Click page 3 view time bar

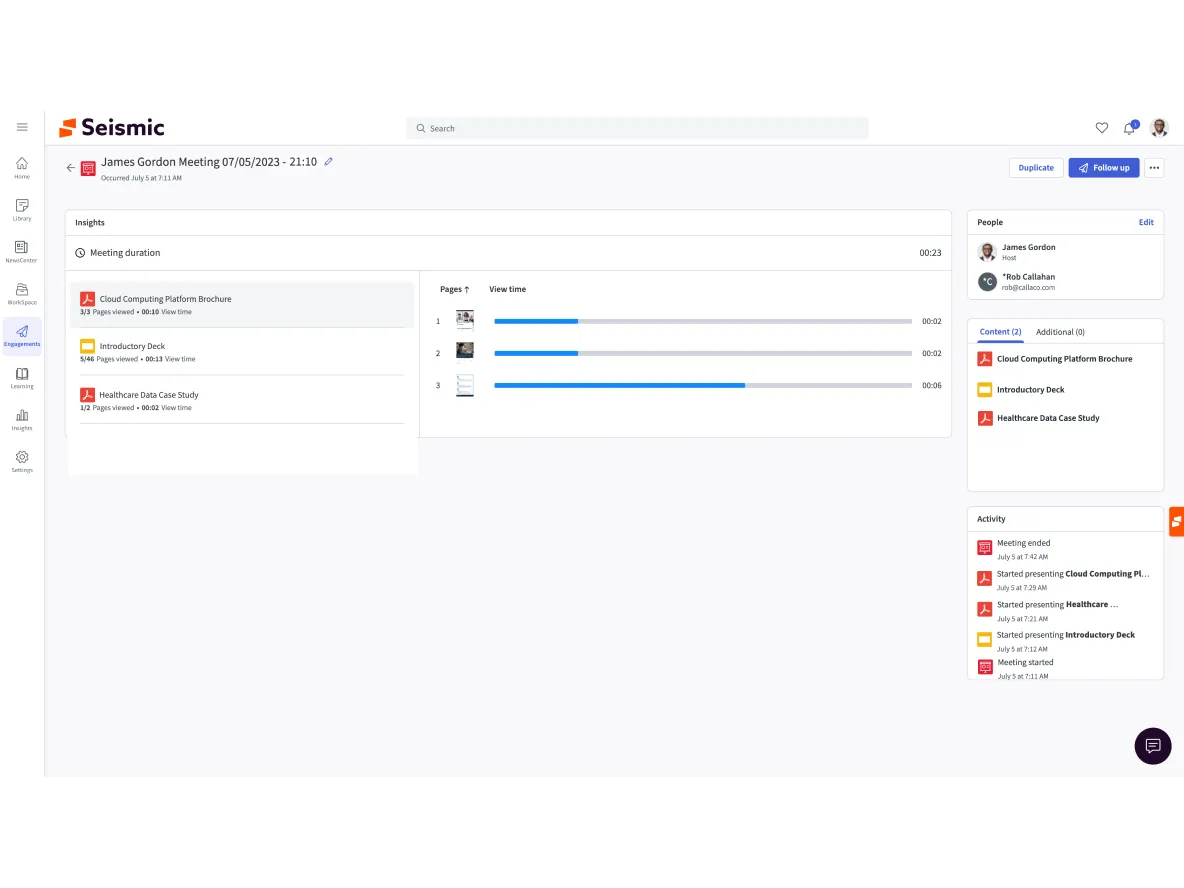click(703, 385)
